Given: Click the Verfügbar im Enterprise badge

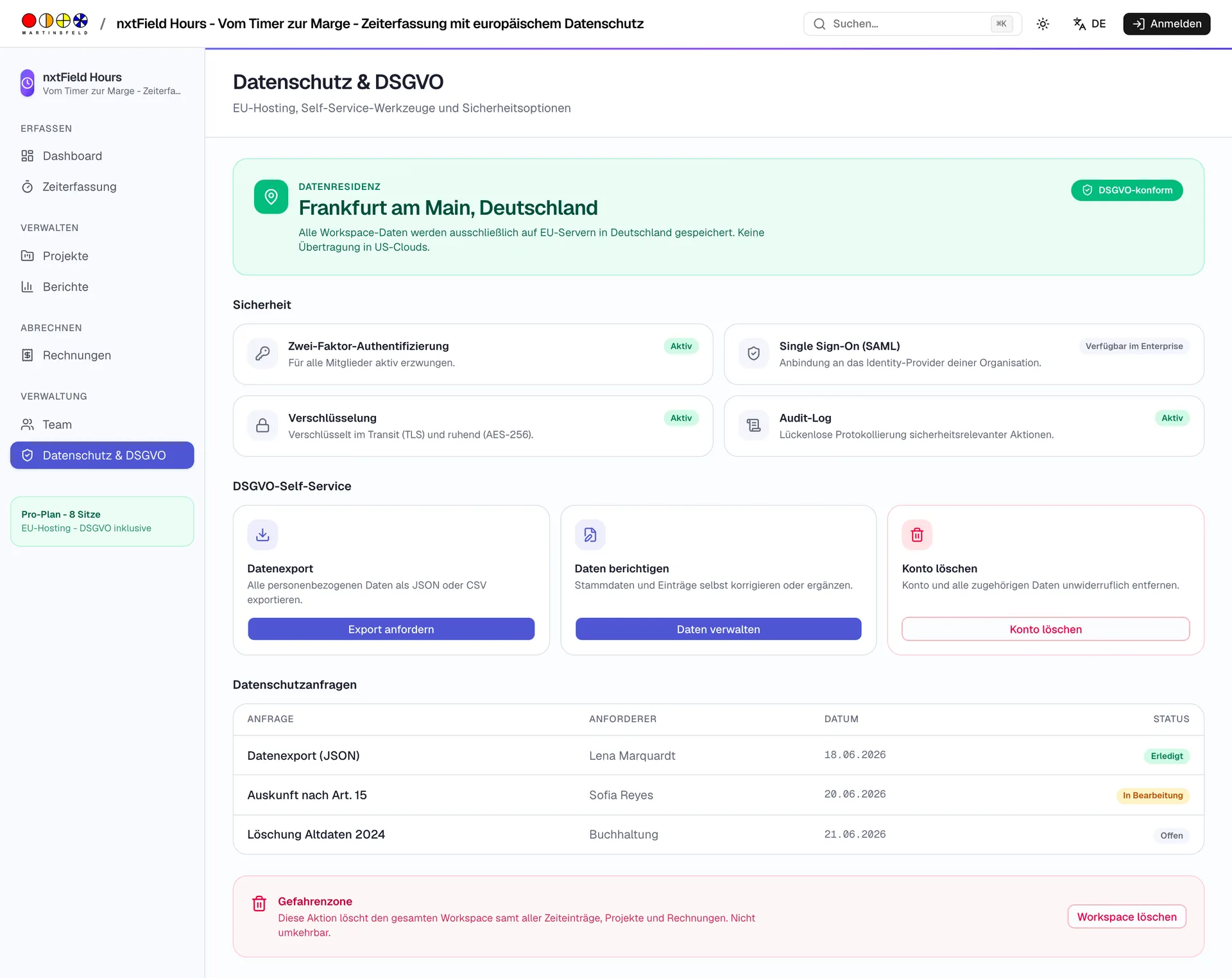Looking at the screenshot, I should pos(1134,346).
